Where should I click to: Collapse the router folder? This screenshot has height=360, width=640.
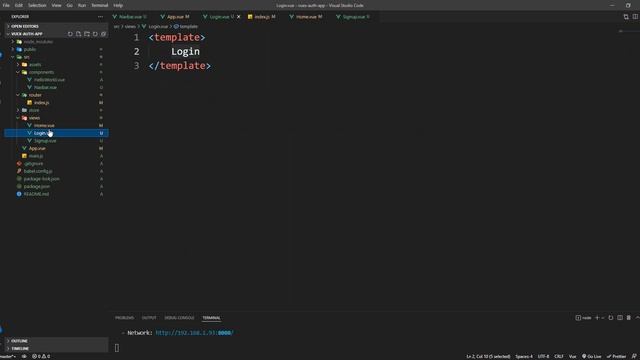coord(56,95)
